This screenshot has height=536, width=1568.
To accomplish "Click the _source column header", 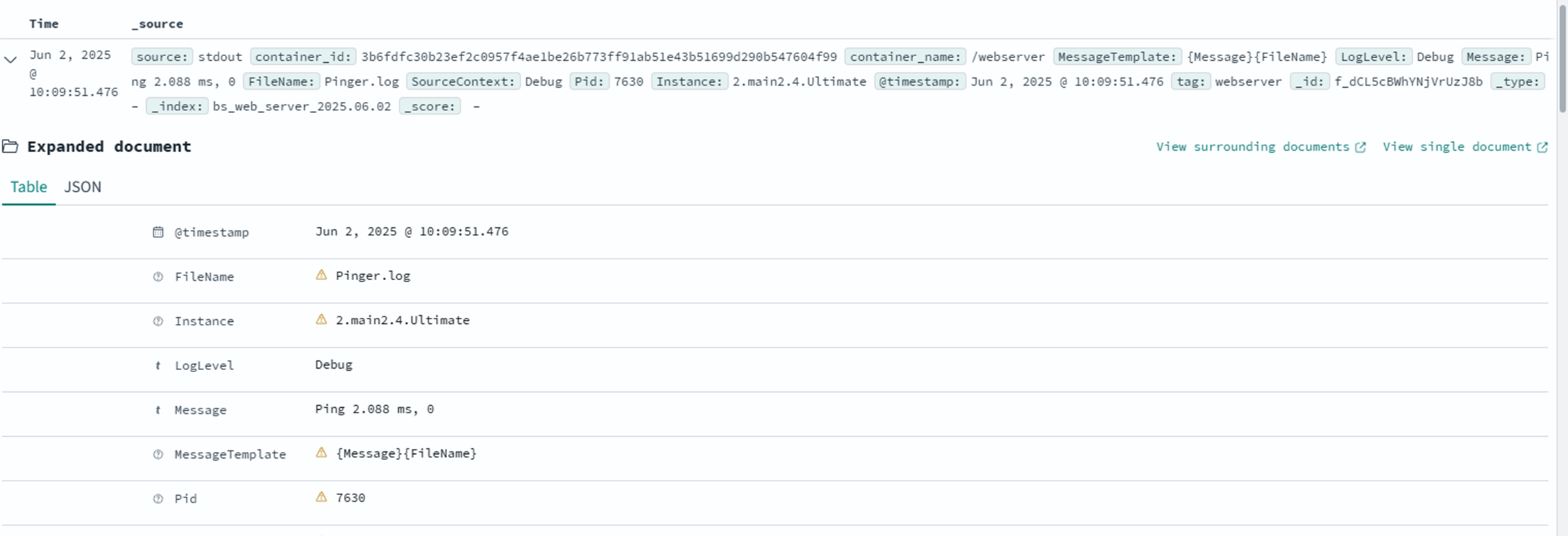I will (x=157, y=24).
